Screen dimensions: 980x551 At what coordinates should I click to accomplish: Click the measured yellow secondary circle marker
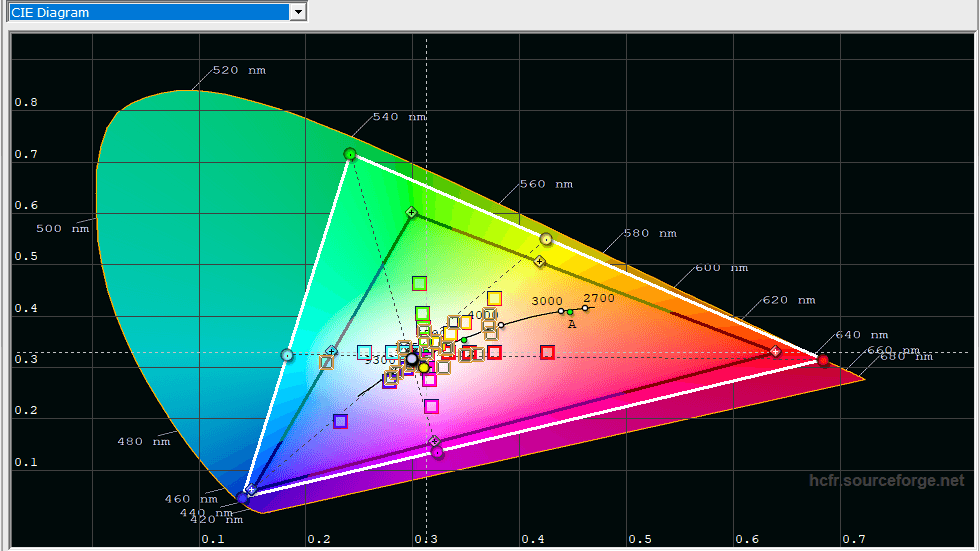pos(546,239)
